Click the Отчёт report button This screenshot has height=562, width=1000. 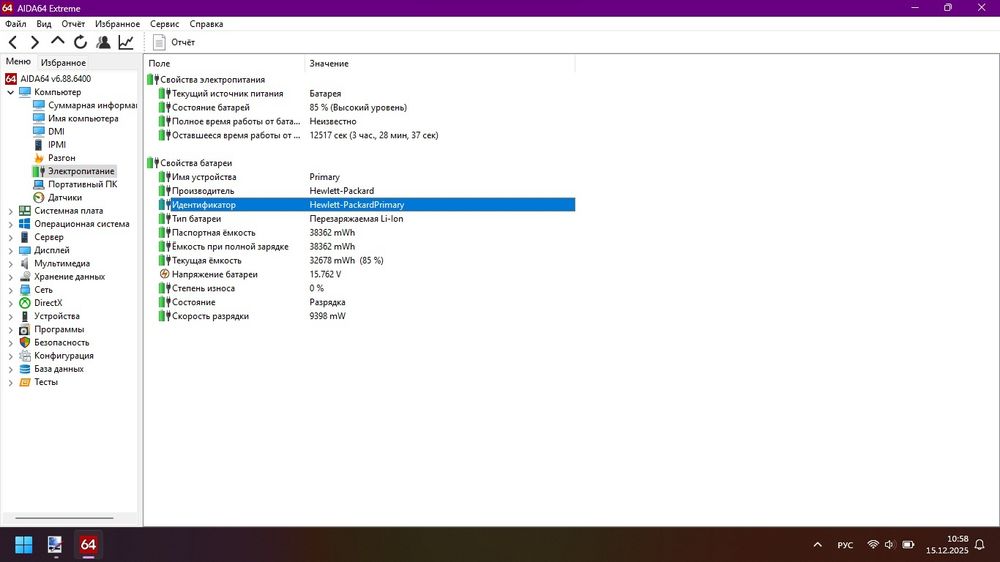(174, 42)
